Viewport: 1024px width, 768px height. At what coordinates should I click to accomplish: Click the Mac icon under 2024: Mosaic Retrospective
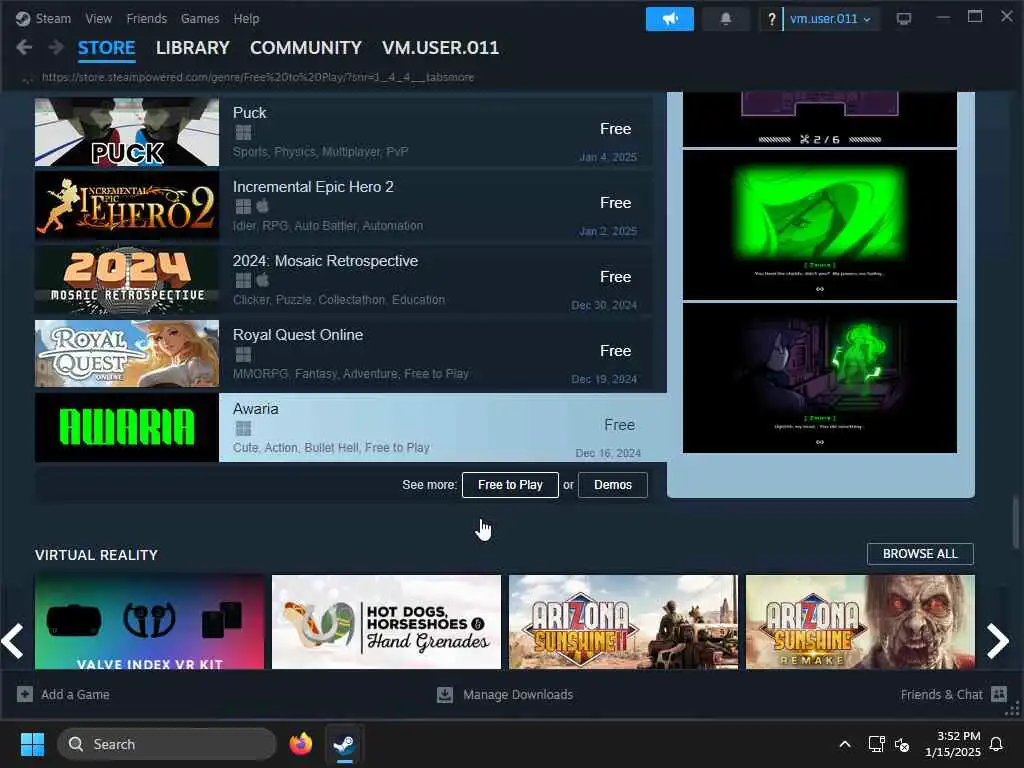coord(263,280)
